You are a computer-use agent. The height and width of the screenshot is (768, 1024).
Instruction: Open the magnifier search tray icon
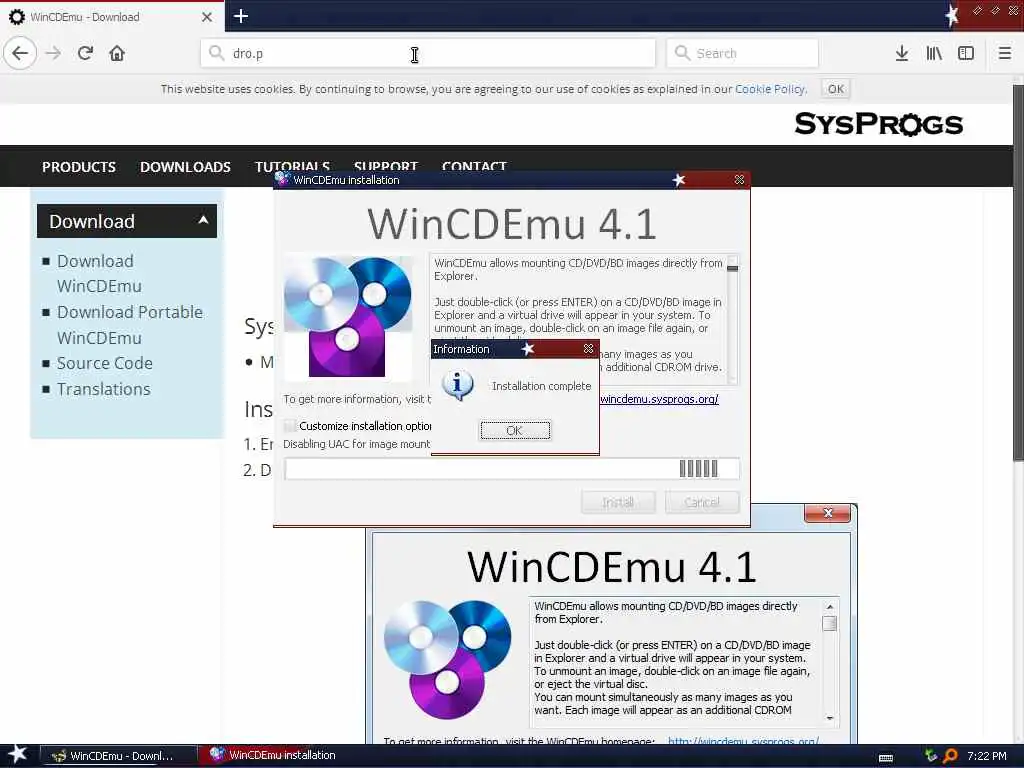[950, 756]
